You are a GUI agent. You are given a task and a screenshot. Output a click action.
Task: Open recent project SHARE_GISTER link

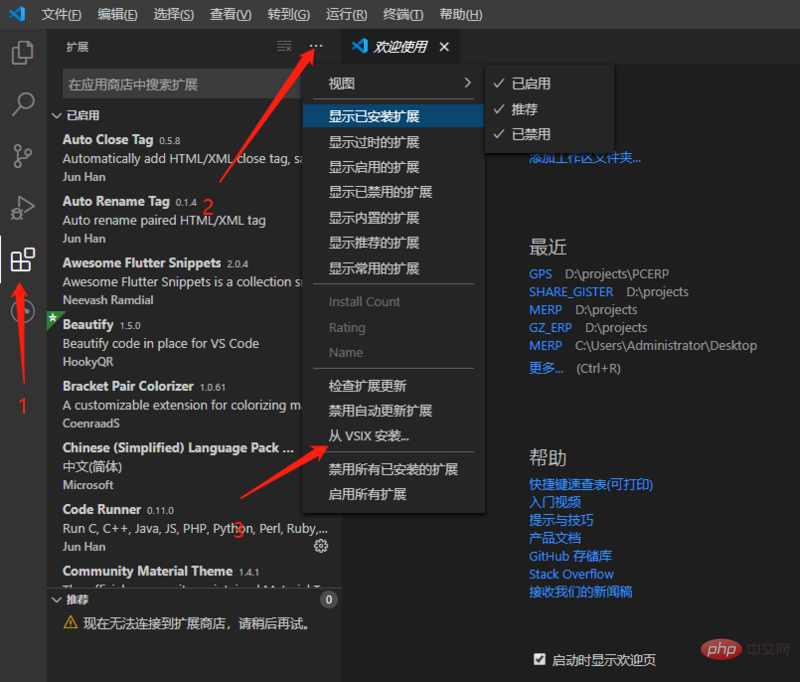pos(571,292)
